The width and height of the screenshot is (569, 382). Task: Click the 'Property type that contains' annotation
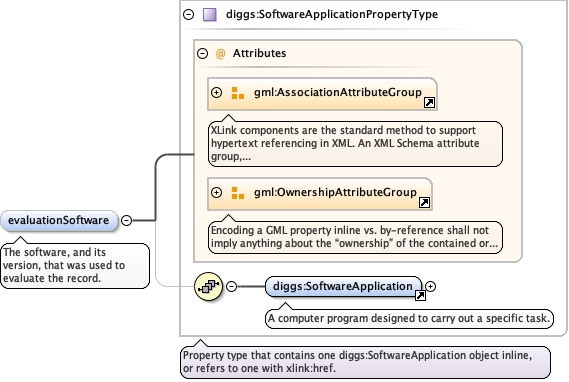tap(365, 362)
